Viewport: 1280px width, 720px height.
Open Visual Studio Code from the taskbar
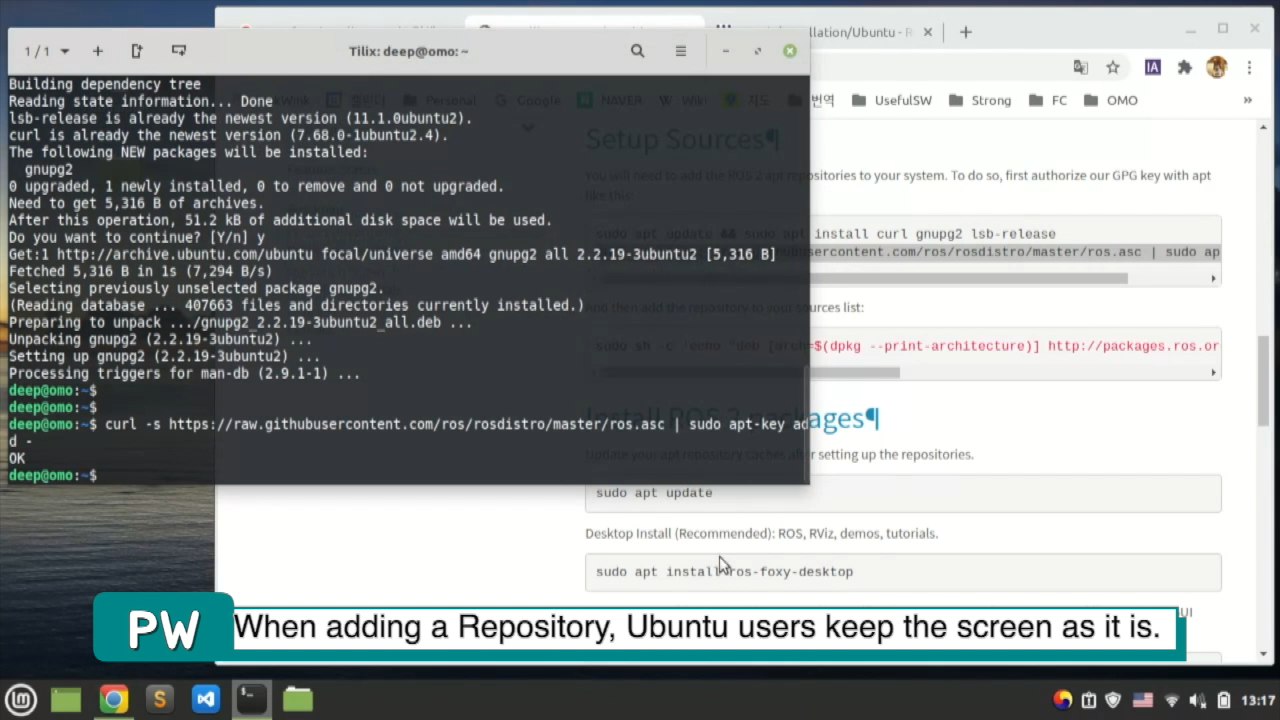(x=205, y=699)
